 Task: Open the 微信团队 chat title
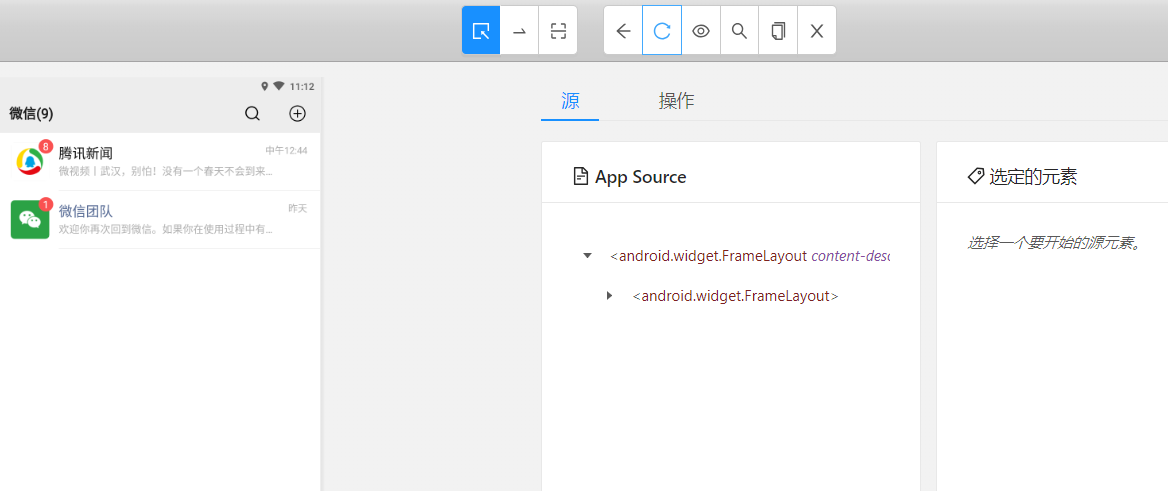click(x=86, y=211)
